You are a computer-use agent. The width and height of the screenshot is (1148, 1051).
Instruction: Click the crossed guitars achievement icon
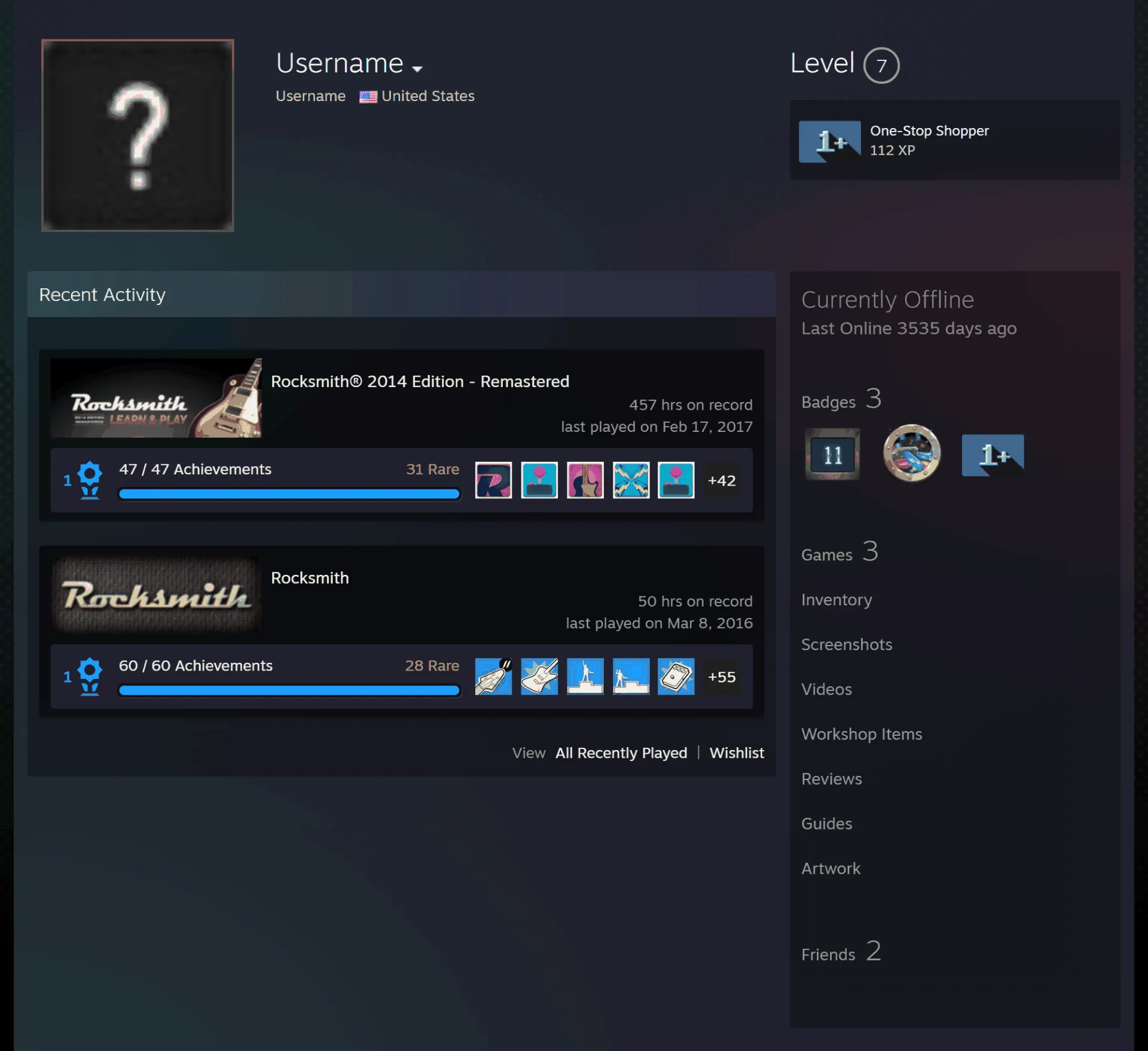631,480
